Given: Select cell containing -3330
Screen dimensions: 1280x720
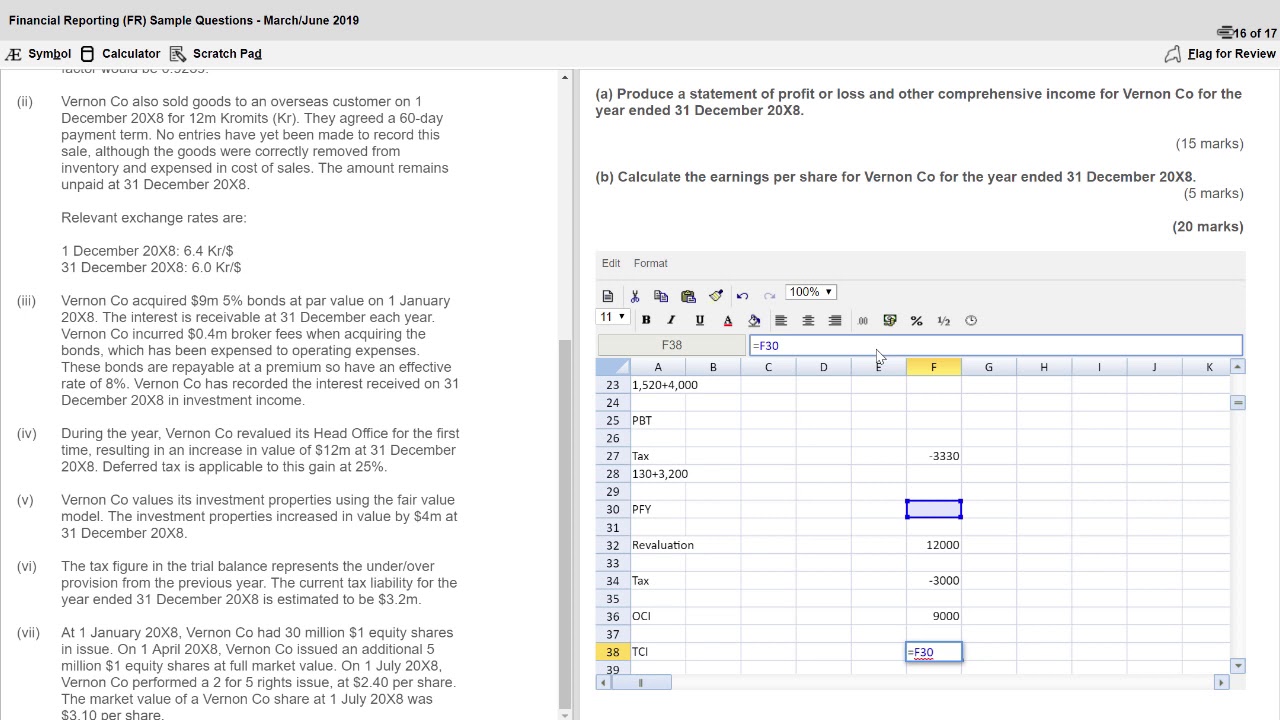Looking at the screenshot, I should click(x=934, y=456).
